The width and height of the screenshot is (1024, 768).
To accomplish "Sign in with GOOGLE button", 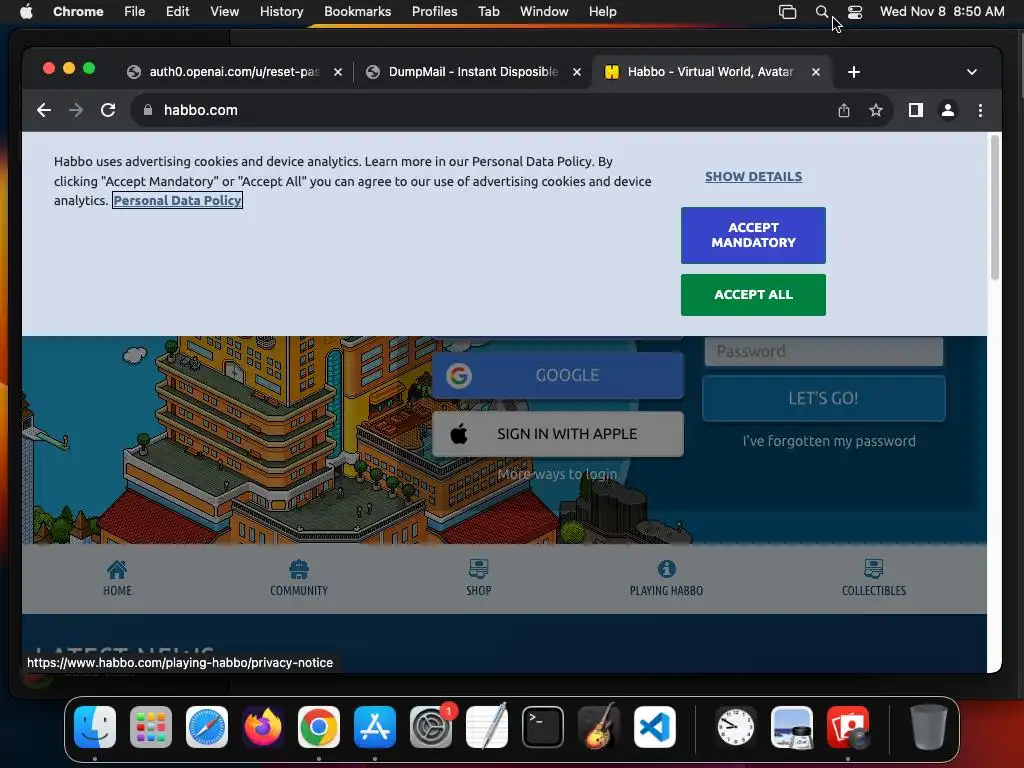I will coord(558,376).
